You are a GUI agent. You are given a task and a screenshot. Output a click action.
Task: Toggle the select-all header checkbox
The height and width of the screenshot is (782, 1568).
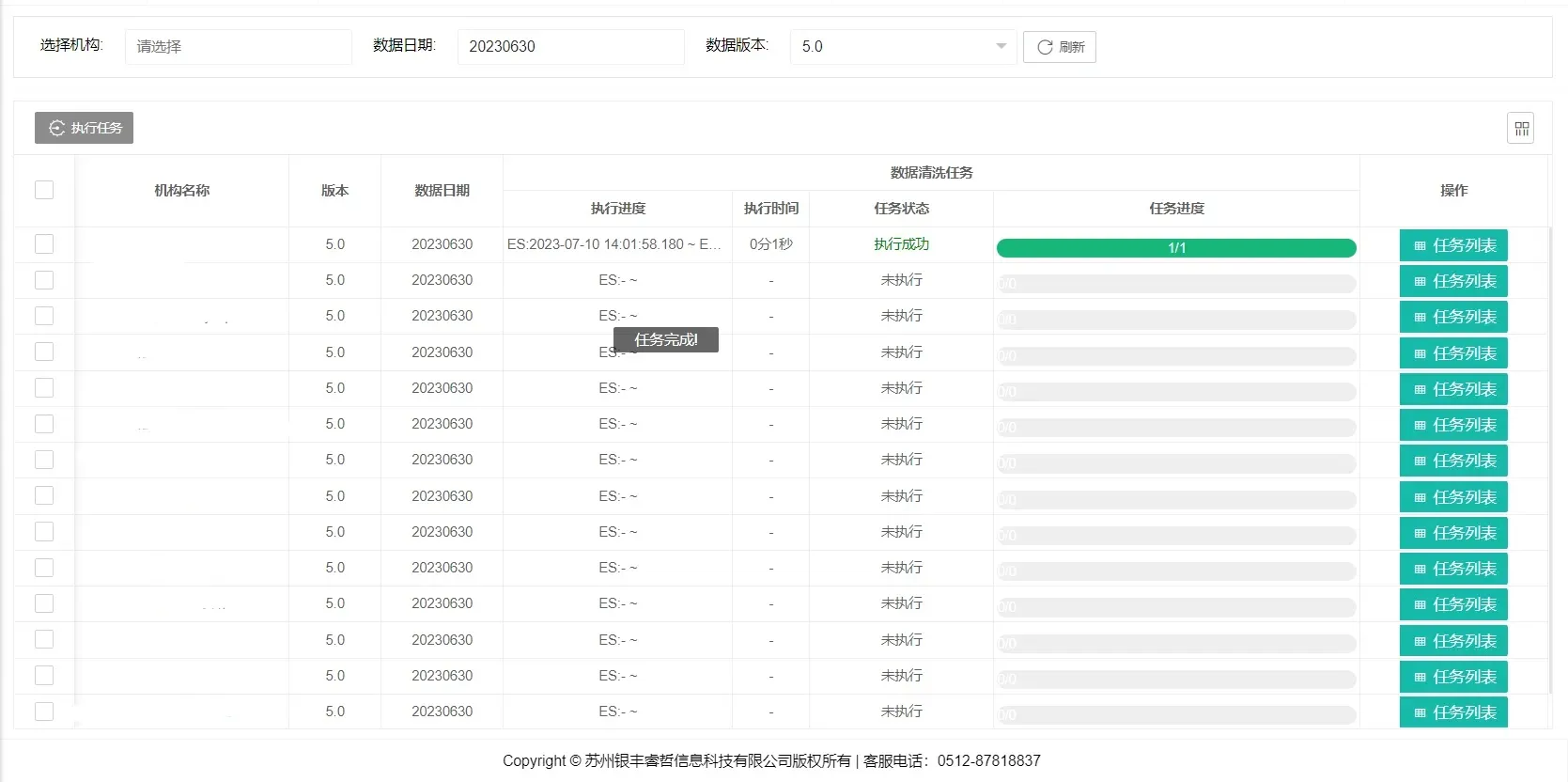(44, 190)
